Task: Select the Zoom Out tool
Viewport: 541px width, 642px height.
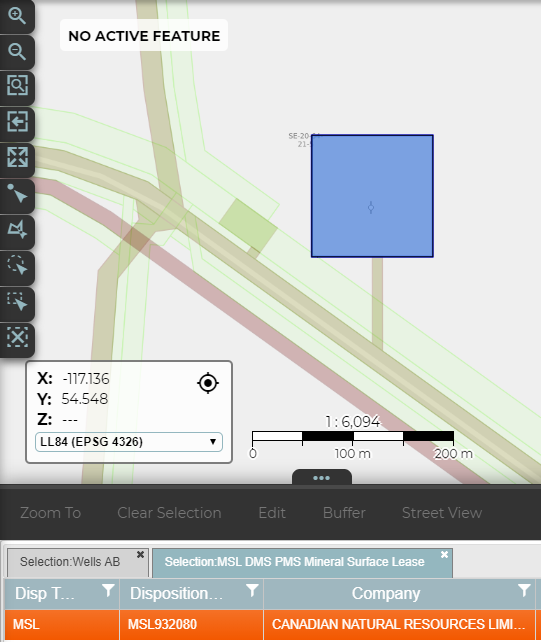Action: [17, 52]
